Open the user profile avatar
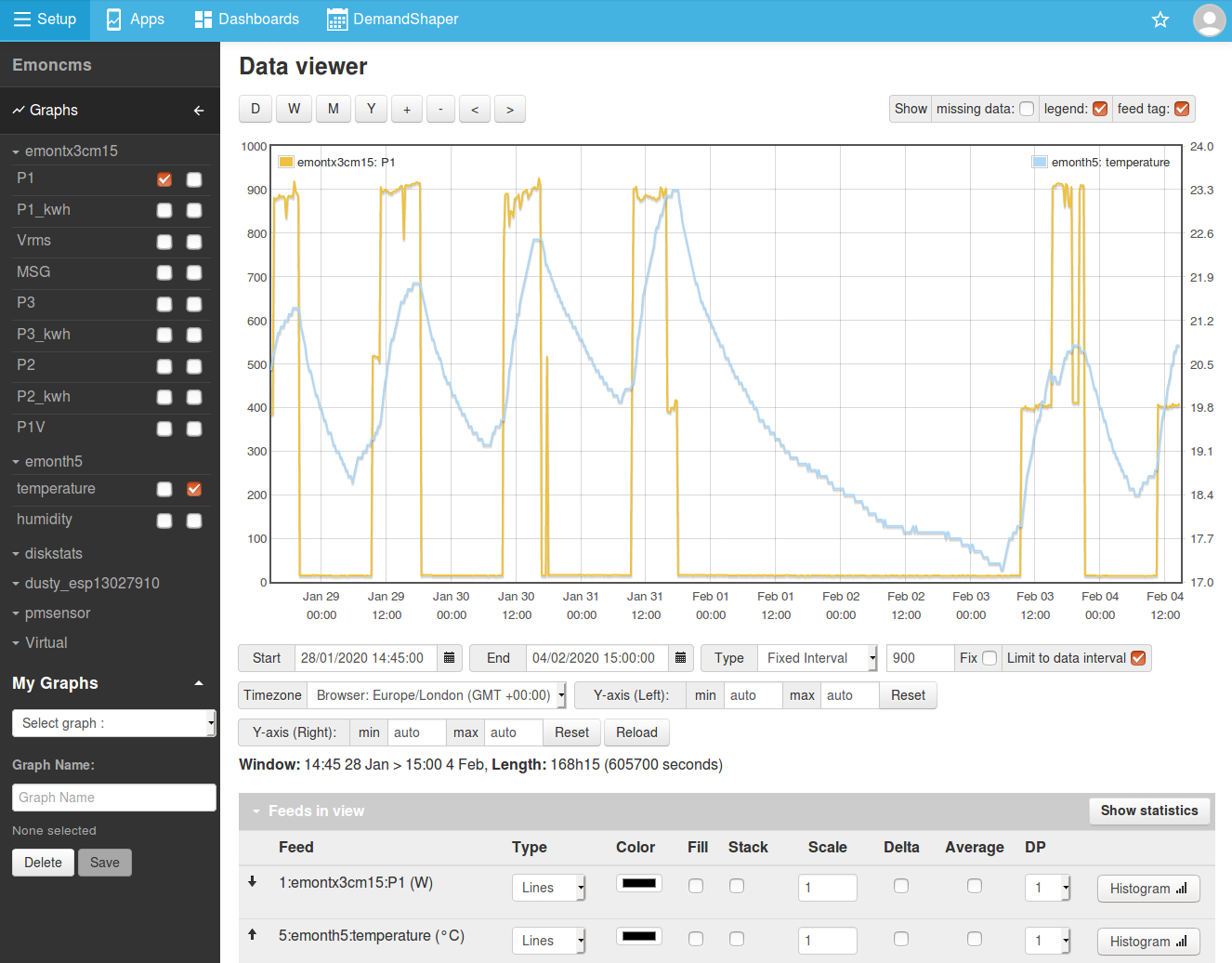This screenshot has height=963, width=1232. [x=1209, y=20]
